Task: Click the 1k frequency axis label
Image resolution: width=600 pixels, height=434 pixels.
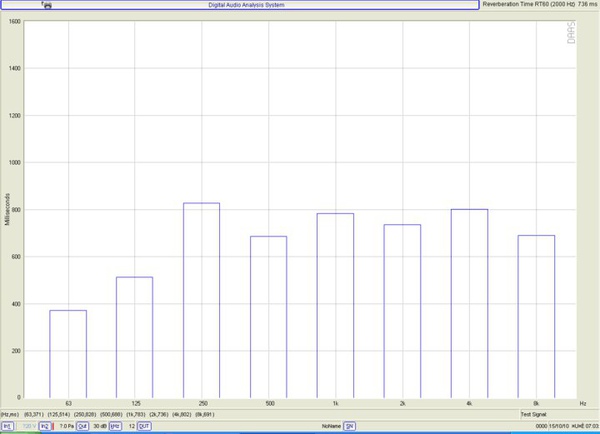Action: point(336,403)
